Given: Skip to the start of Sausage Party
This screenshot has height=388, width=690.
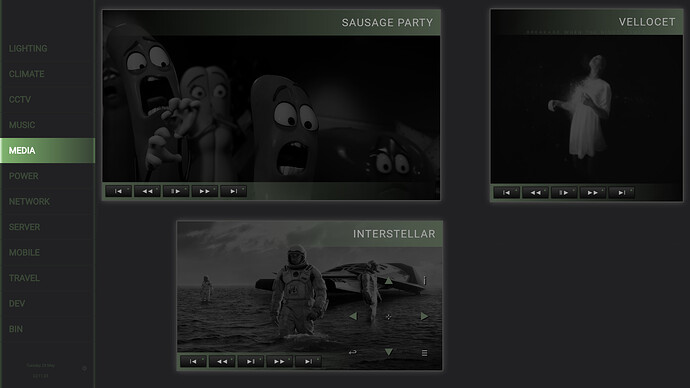Looking at the screenshot, I should pos(118,191).
